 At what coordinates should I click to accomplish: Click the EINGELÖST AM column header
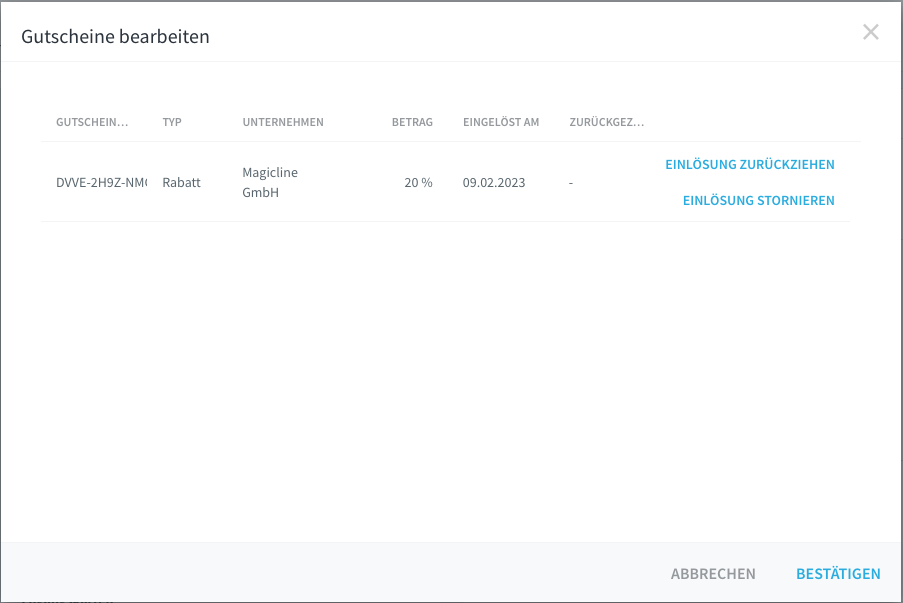click(501, 123)
